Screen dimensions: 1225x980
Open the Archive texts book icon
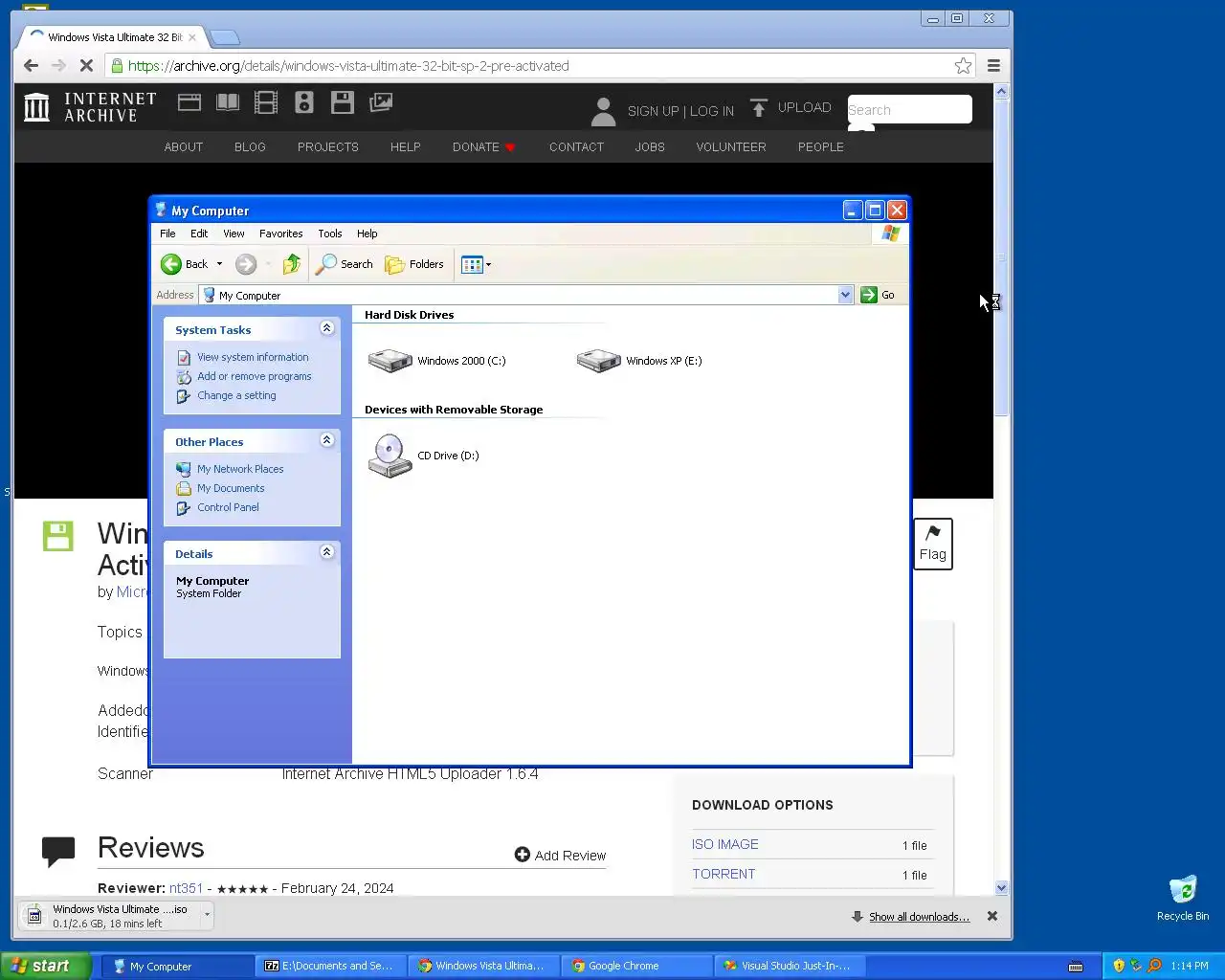pos(228,102)
